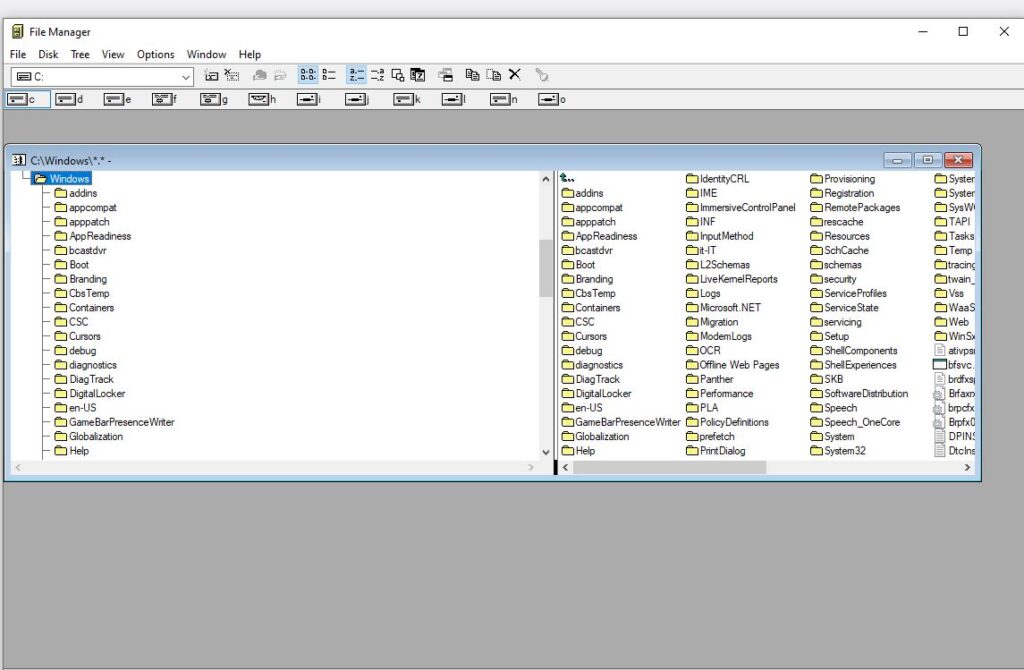The image size is (1024, 670).
Task: Click file list scroll-right arrow
Action: coord(967,467)
